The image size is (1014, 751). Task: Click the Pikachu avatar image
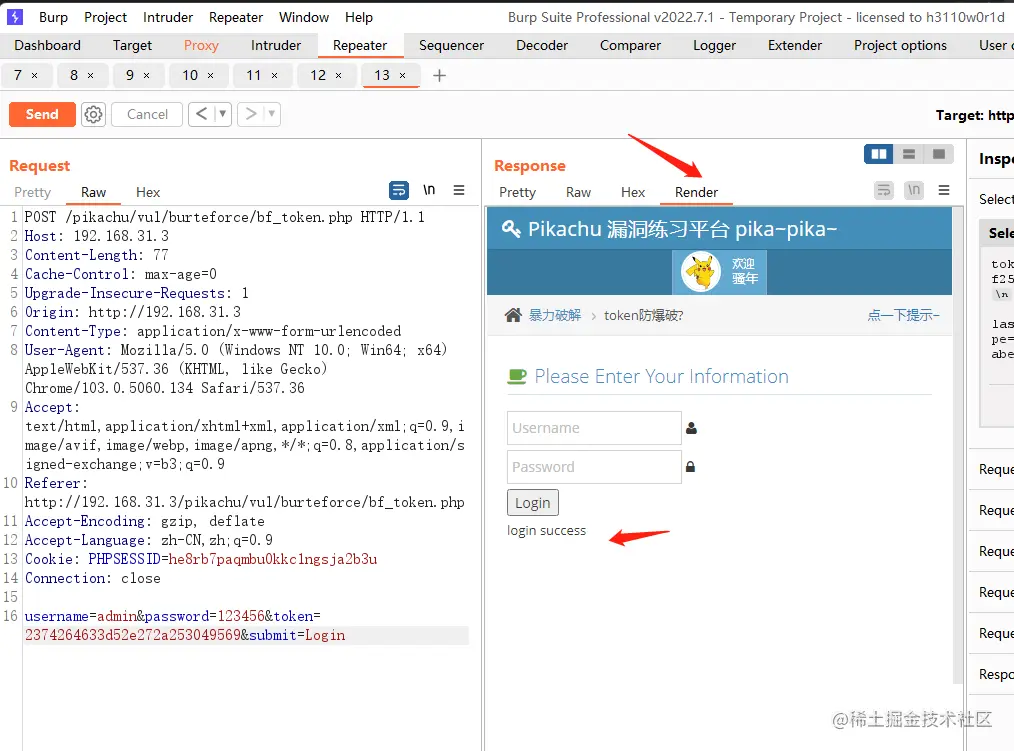coord(701,272)
